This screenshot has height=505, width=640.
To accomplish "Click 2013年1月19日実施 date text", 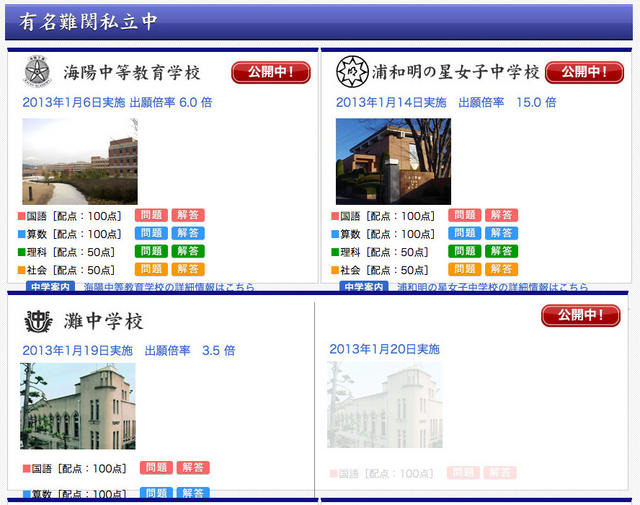I will pyautogui.click(x=78, y=351).
